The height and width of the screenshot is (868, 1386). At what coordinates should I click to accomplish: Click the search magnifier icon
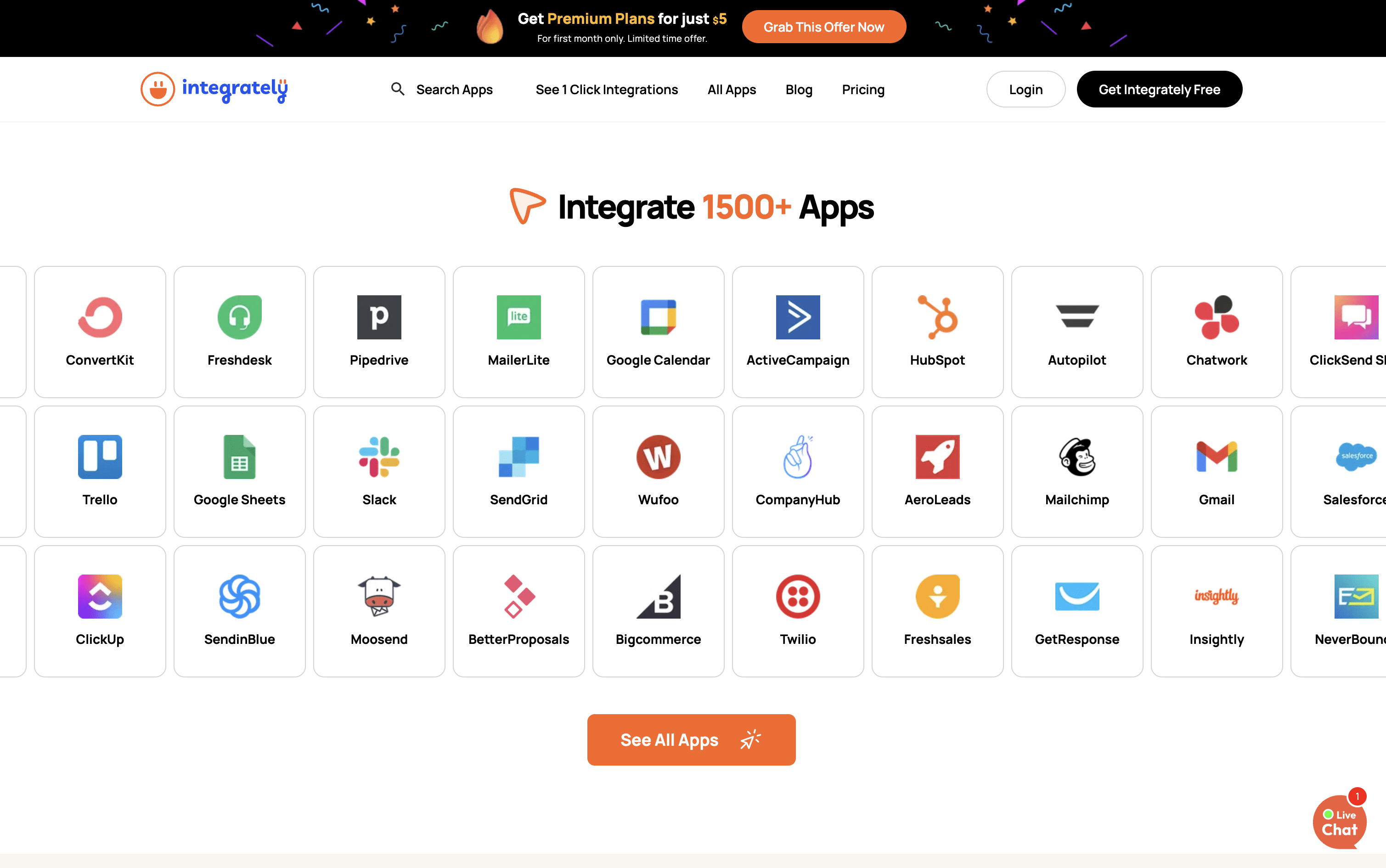[398, 89]
